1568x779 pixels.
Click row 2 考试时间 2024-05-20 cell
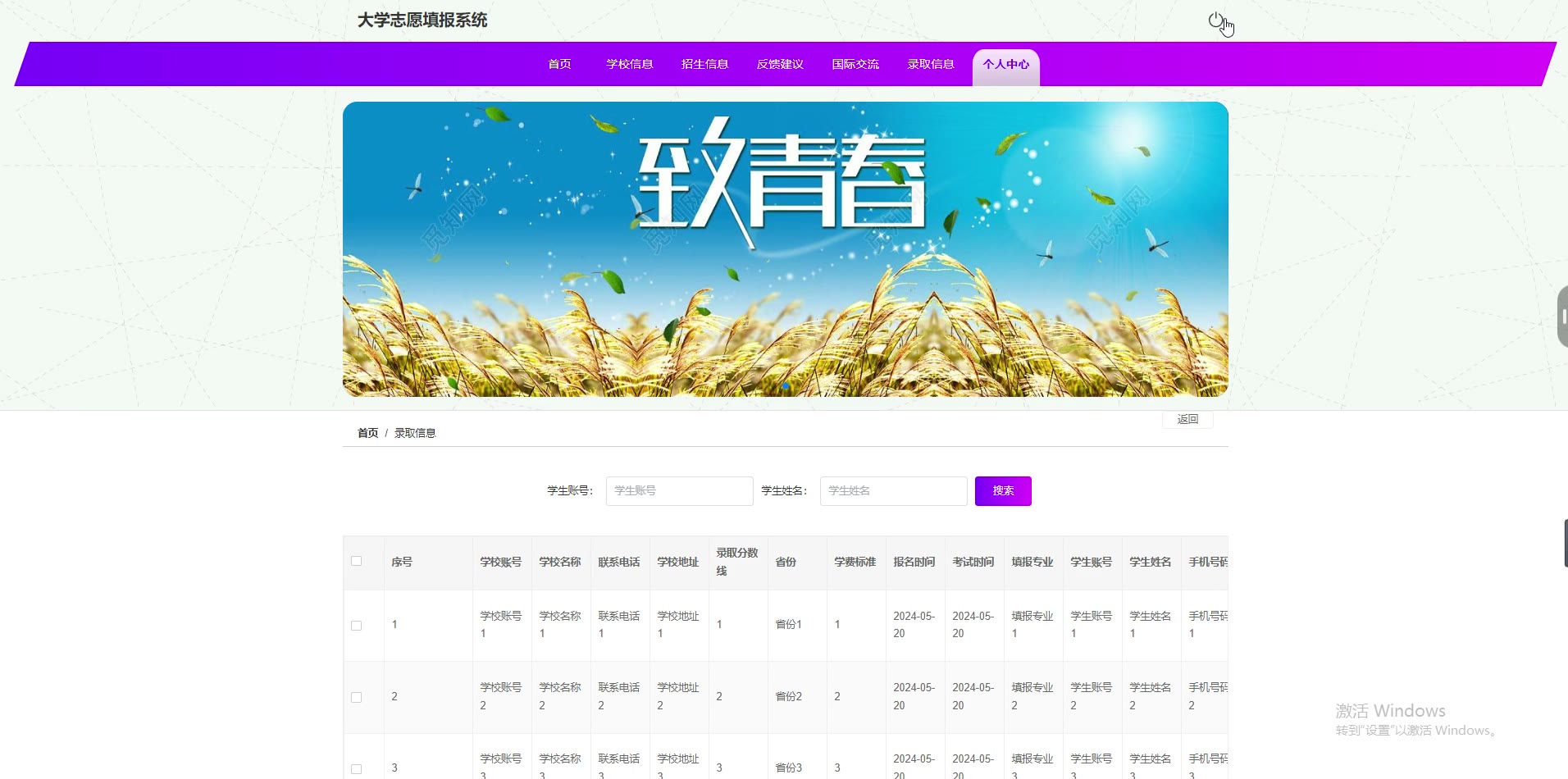[x=973, y=697]
